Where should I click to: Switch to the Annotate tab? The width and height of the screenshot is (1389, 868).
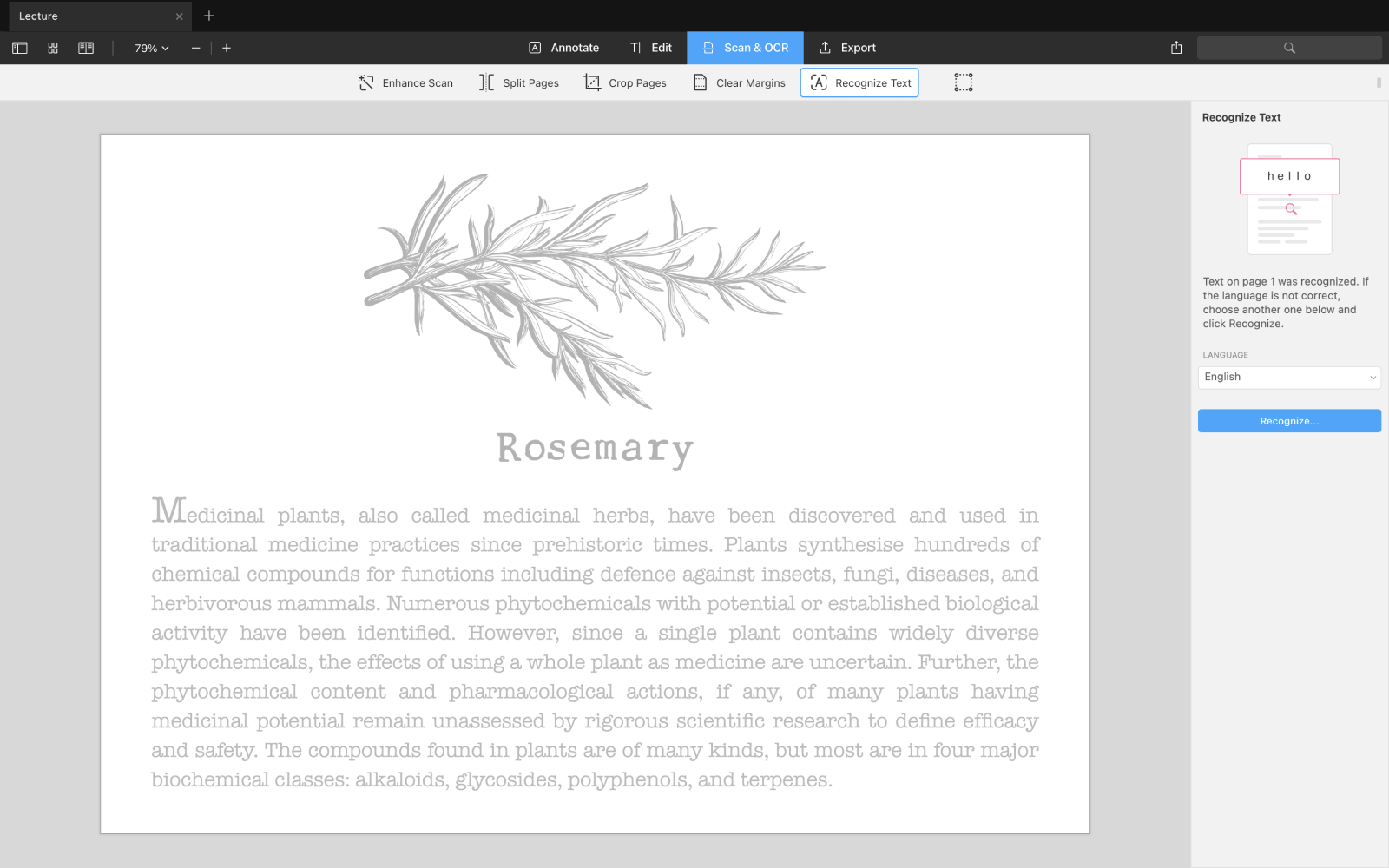tap(564, 48)
